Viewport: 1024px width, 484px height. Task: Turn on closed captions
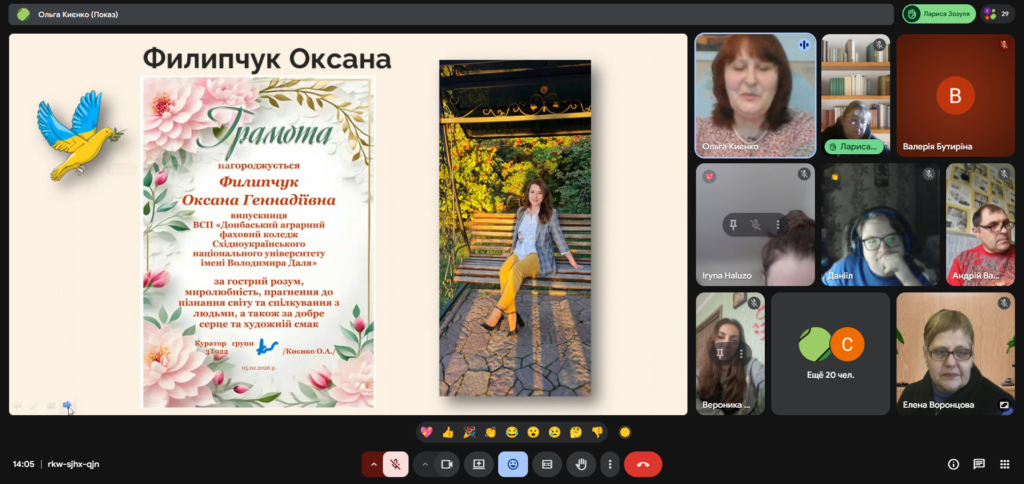click(546, 464)
